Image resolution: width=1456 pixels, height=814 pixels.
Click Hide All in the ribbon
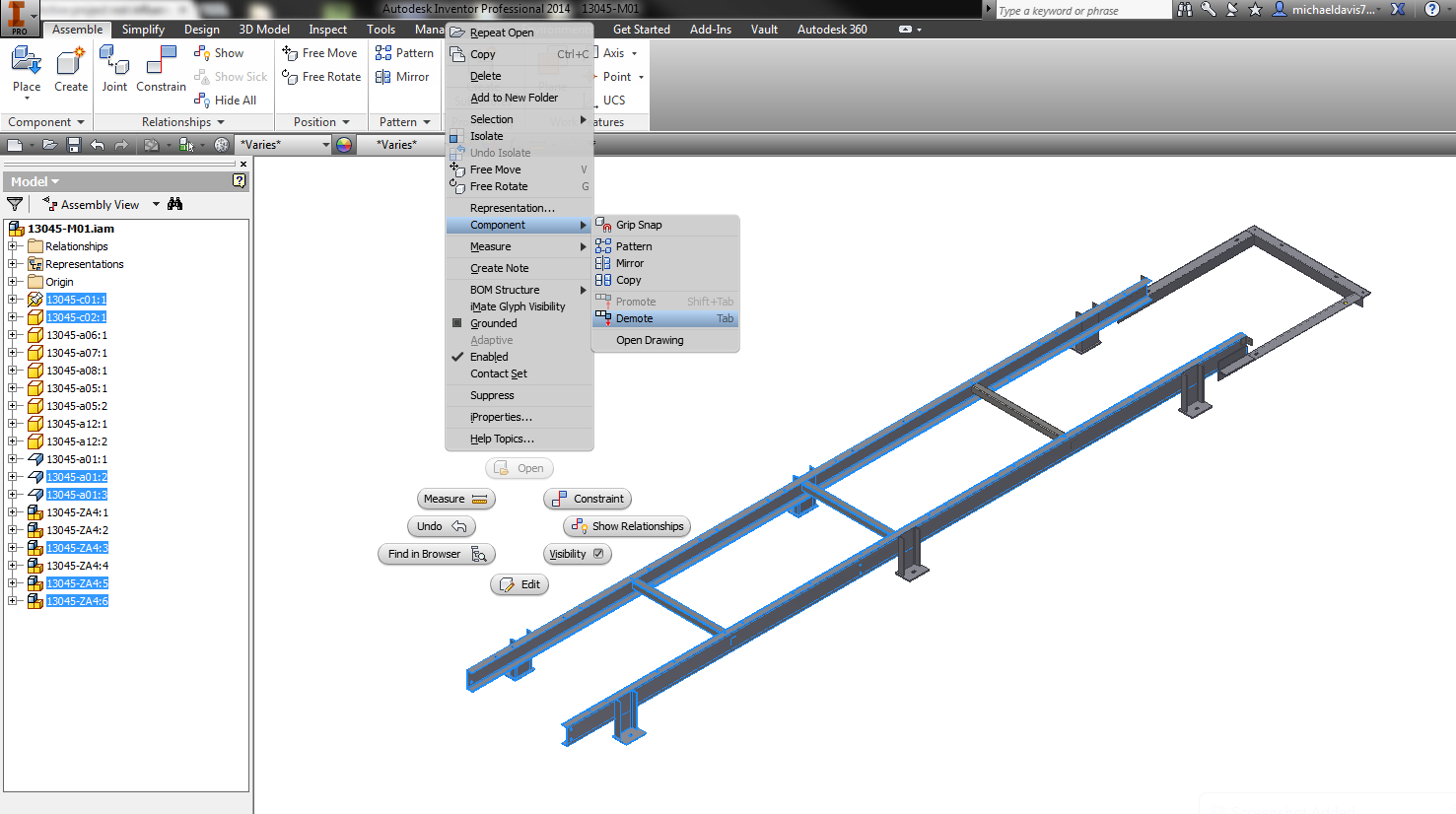coord(226,101)
